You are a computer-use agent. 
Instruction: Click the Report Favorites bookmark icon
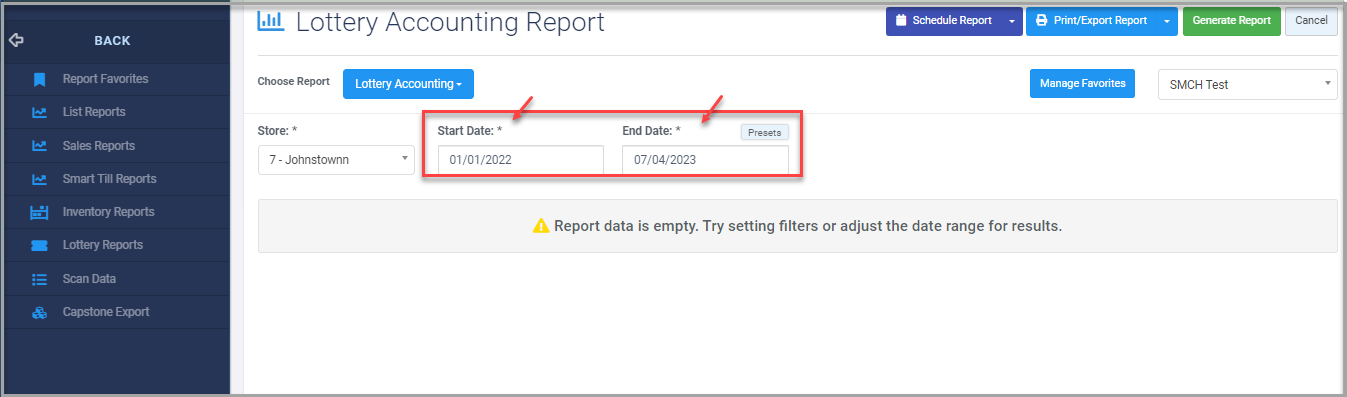39,79
